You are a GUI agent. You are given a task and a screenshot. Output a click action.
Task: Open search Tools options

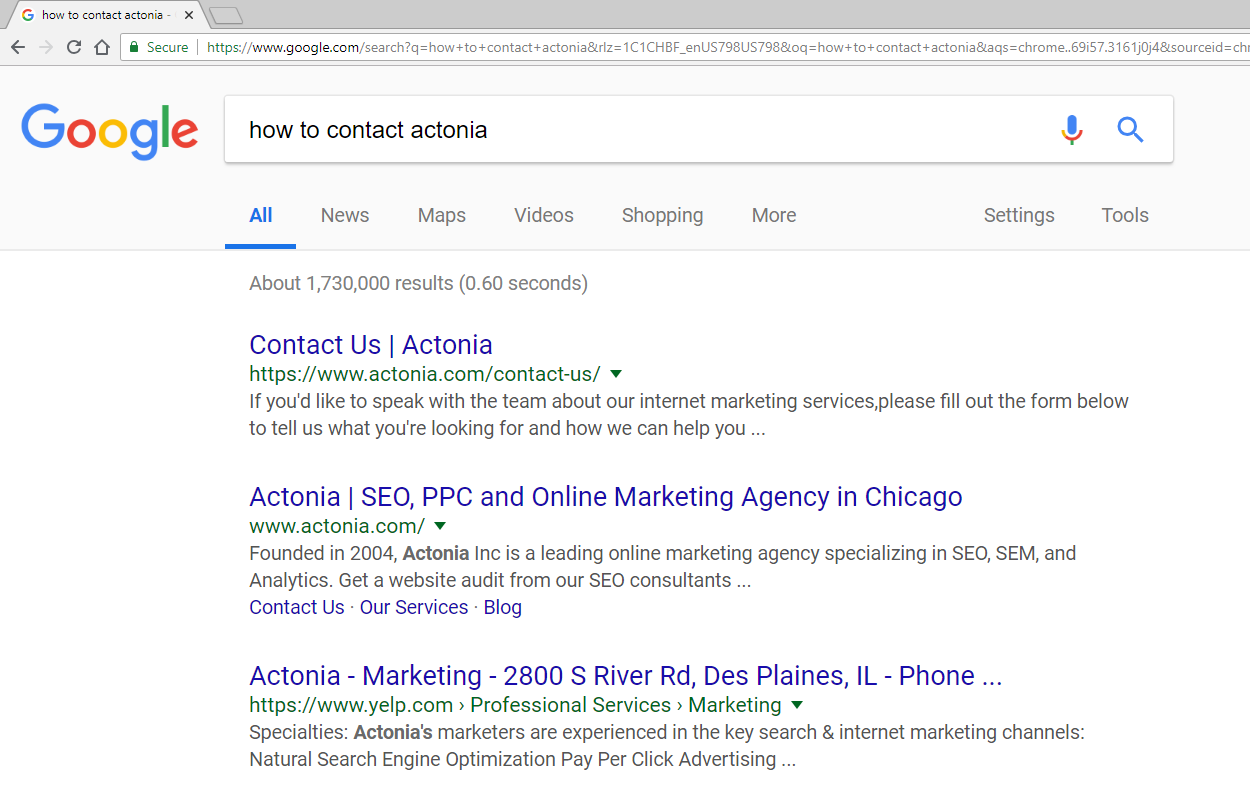coord(1125,215)
